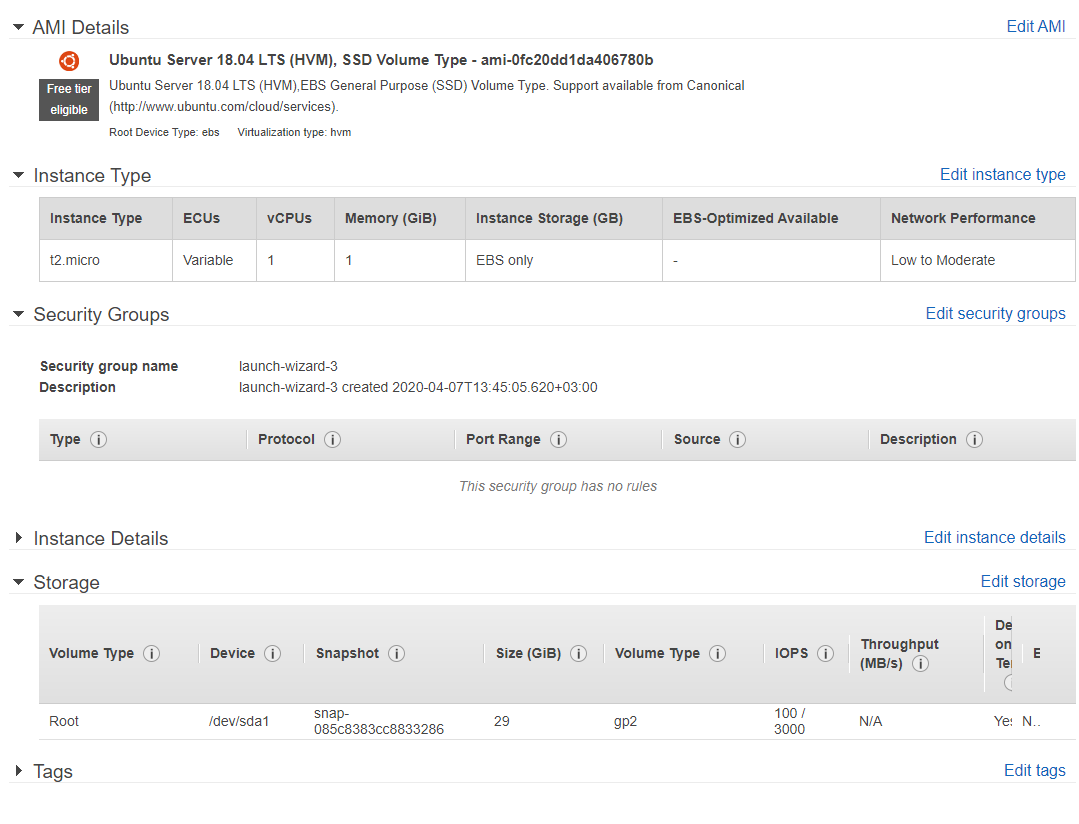The width and height of the screenshot is (1079, 824).
Task: Collapse the Instance Type section
Action: (x=19, y=175)
